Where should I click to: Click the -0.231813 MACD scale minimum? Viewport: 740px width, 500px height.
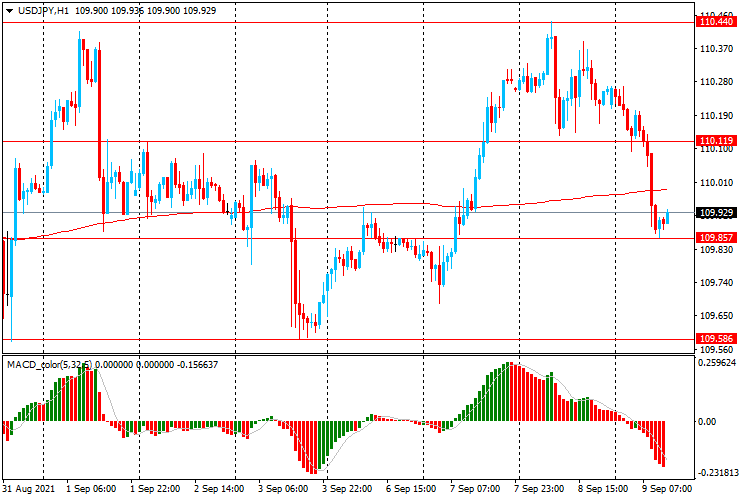(x=718, y=473)
